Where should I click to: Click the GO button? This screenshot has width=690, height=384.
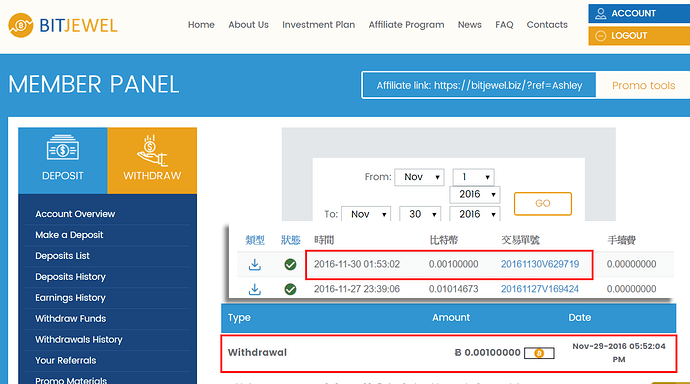point(543,204)
